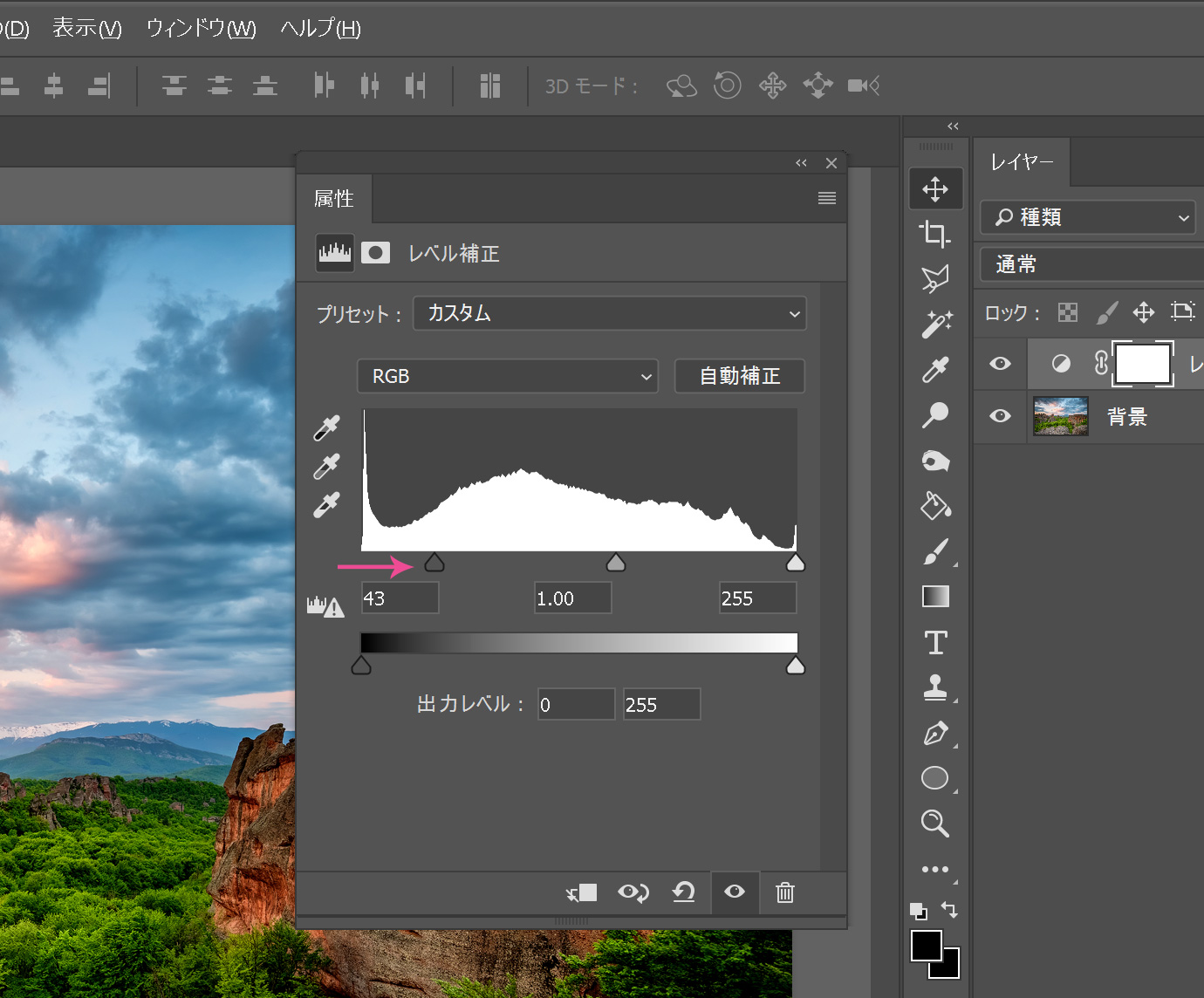Image resolution: width=1204 pixels, height=998 pixels.
Task: Click the midtone input slider handle
Action: (x=616, y=563)
